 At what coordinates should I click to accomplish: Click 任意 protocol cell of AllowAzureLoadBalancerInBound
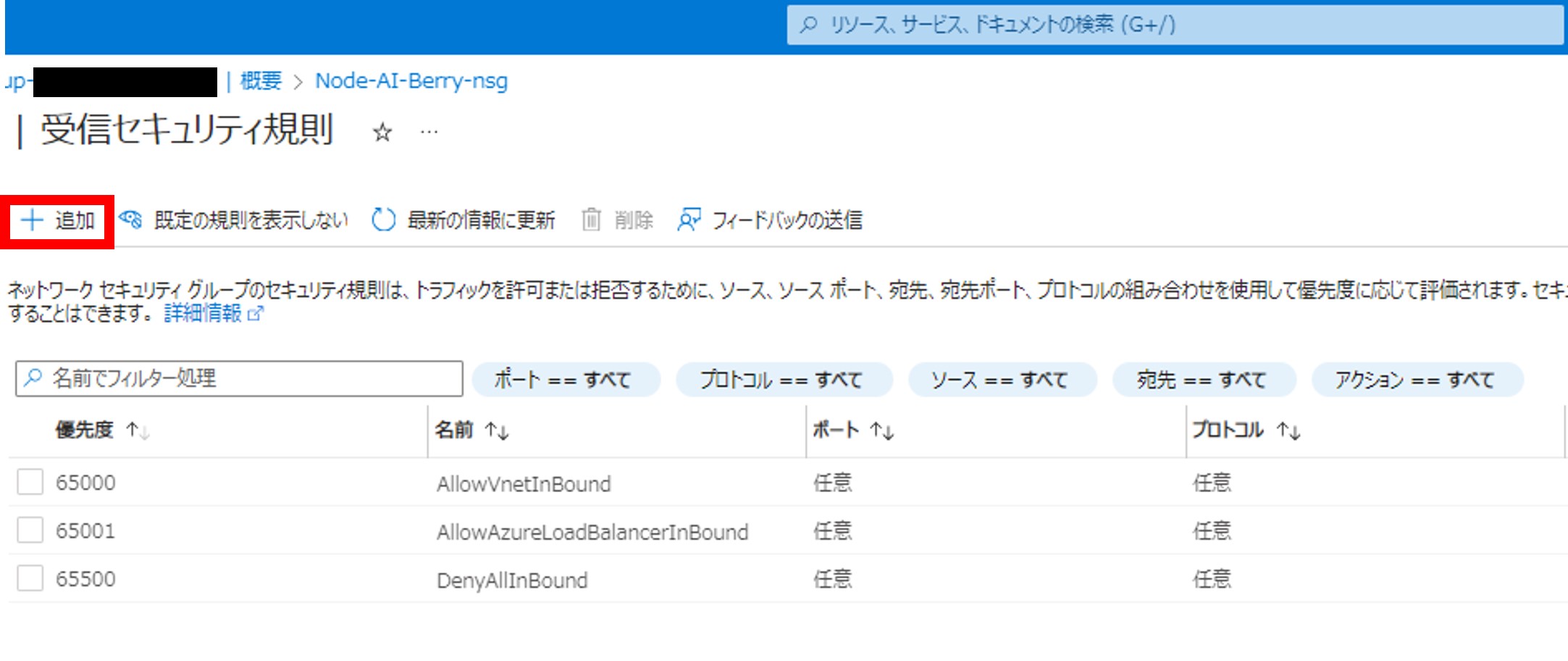click(x=1212, y=531)
